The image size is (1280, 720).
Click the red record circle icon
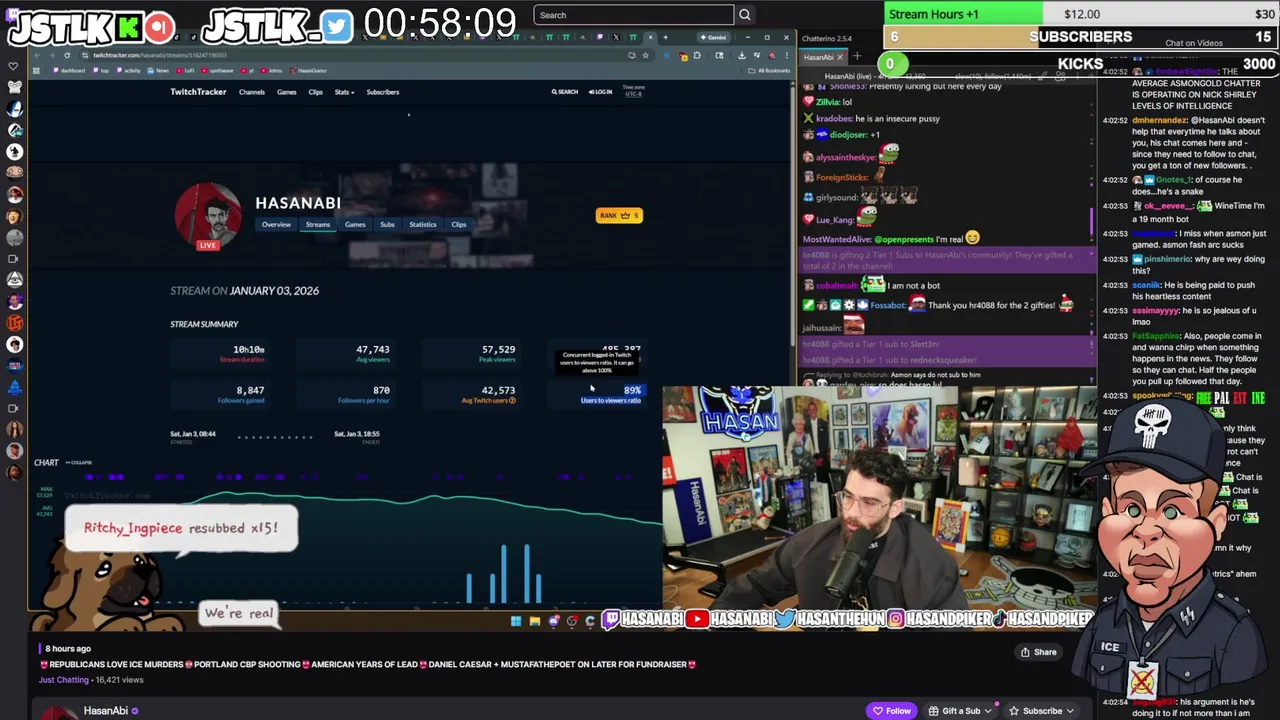coord(160,27)
